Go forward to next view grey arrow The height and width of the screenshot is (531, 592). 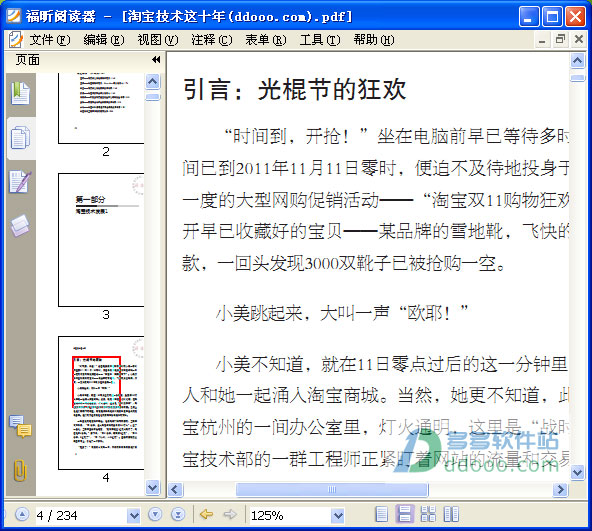pyautogui.click(x=230, y=514)
